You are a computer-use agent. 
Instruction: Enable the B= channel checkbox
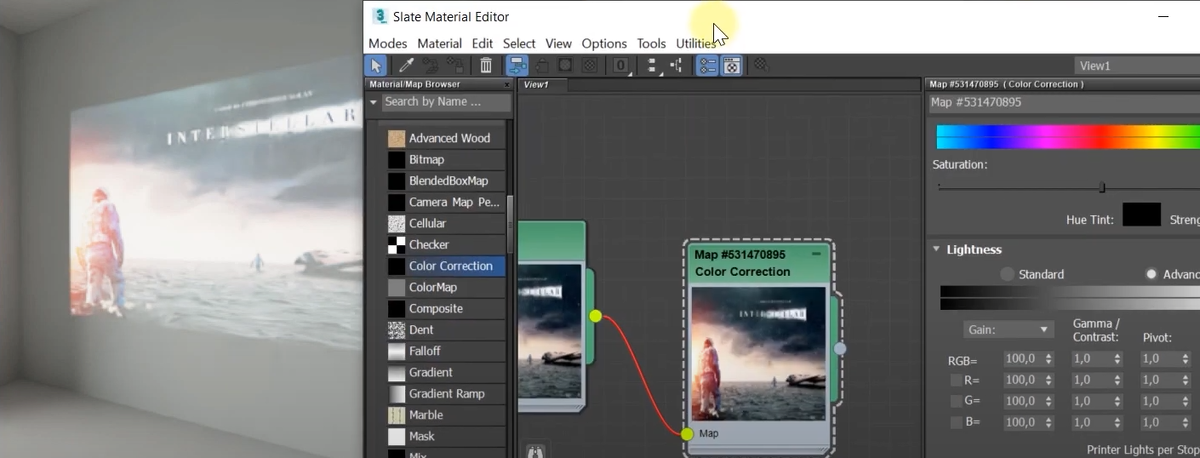956,422
